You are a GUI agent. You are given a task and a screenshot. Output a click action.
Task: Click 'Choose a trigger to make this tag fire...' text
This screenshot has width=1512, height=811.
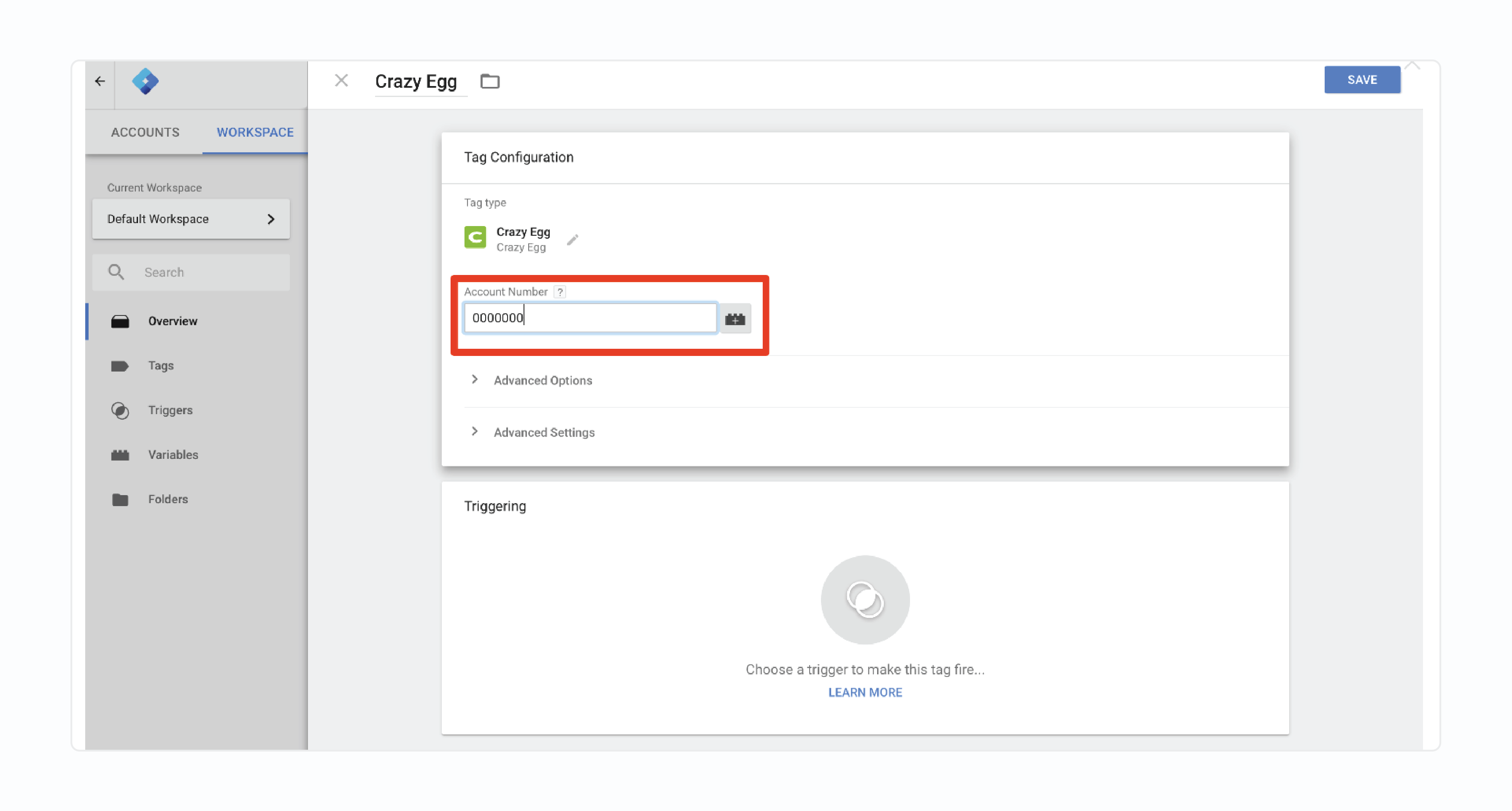(x=865, y=670)
